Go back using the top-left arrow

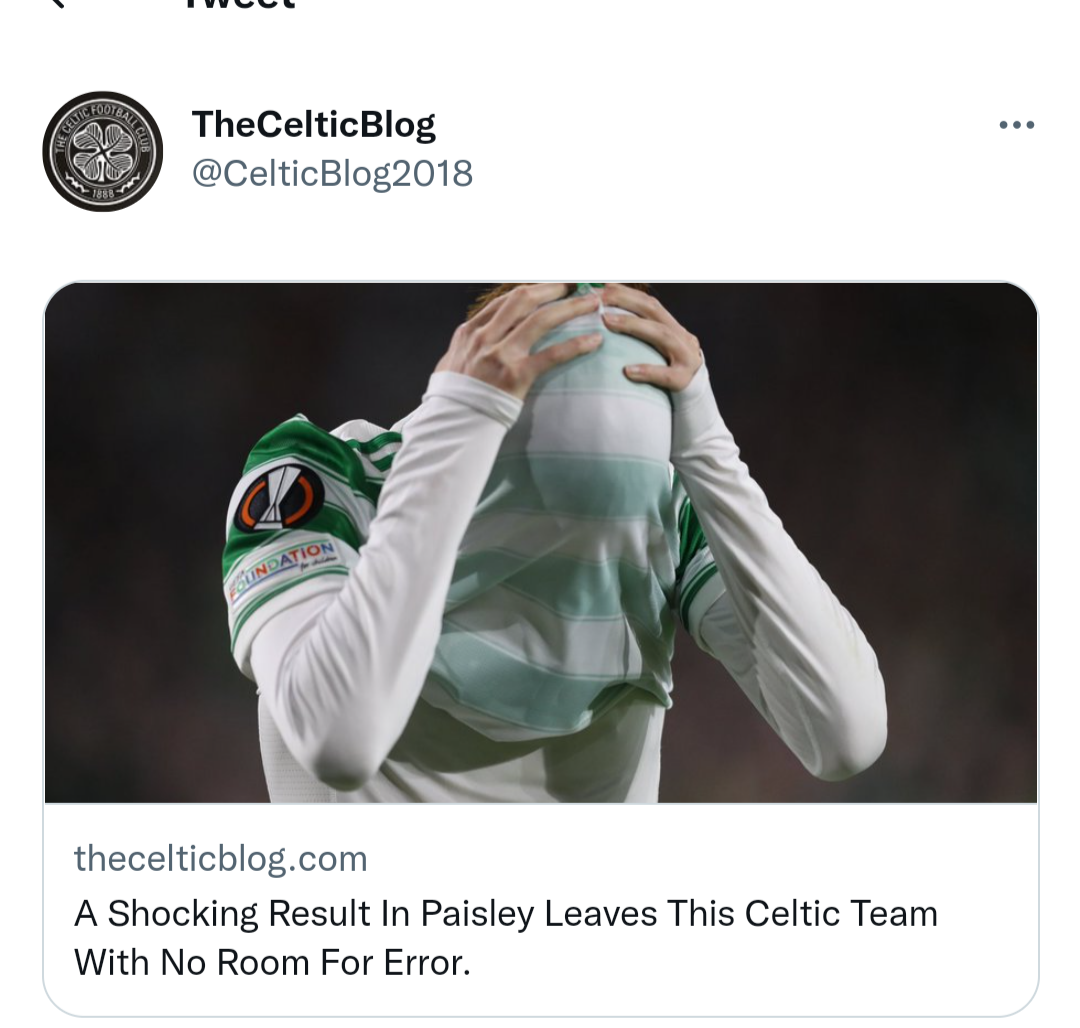pyautogui.click(x=57, y=3)
